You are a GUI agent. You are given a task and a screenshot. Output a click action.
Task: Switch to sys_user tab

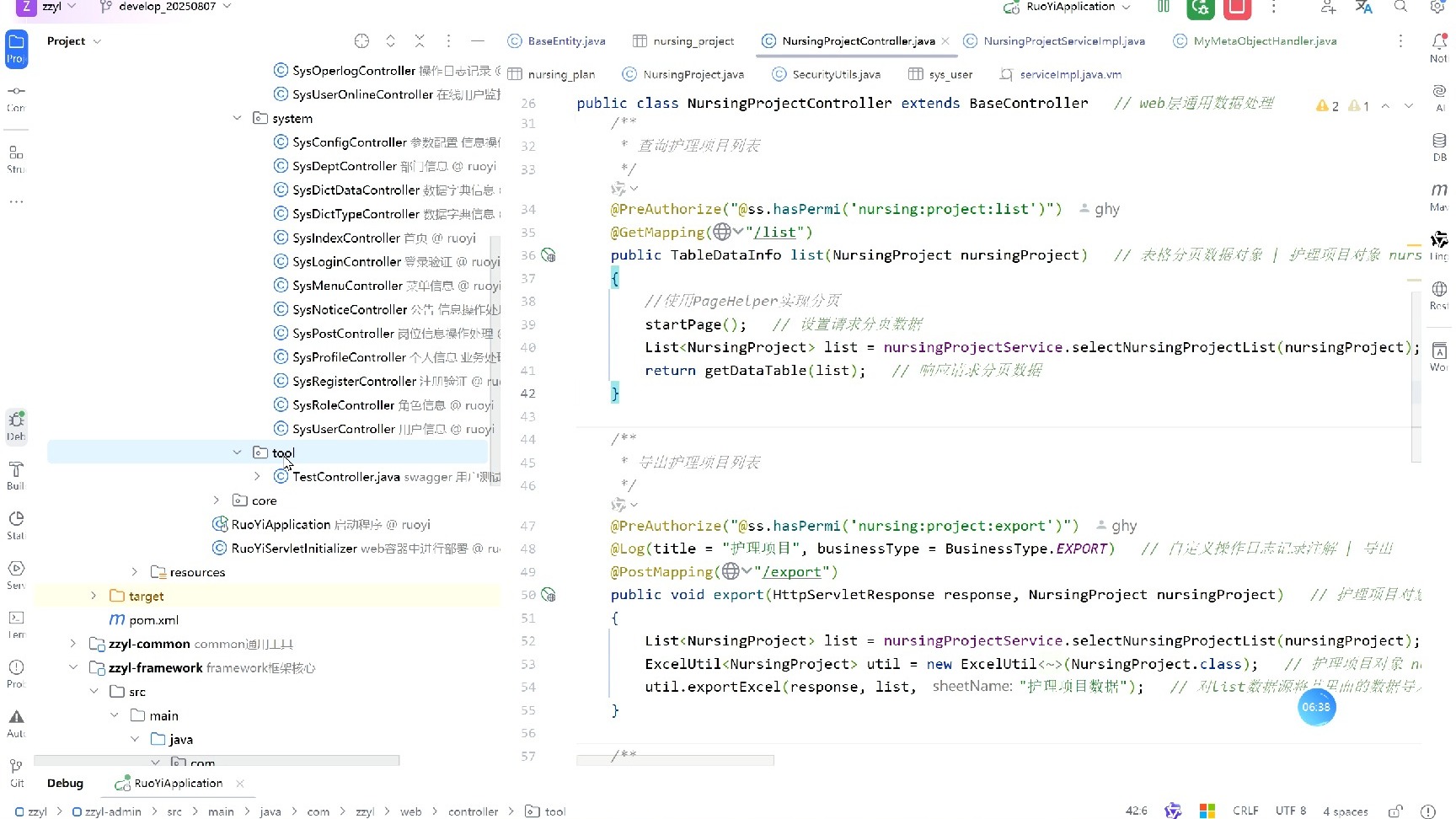pos(940,74)
